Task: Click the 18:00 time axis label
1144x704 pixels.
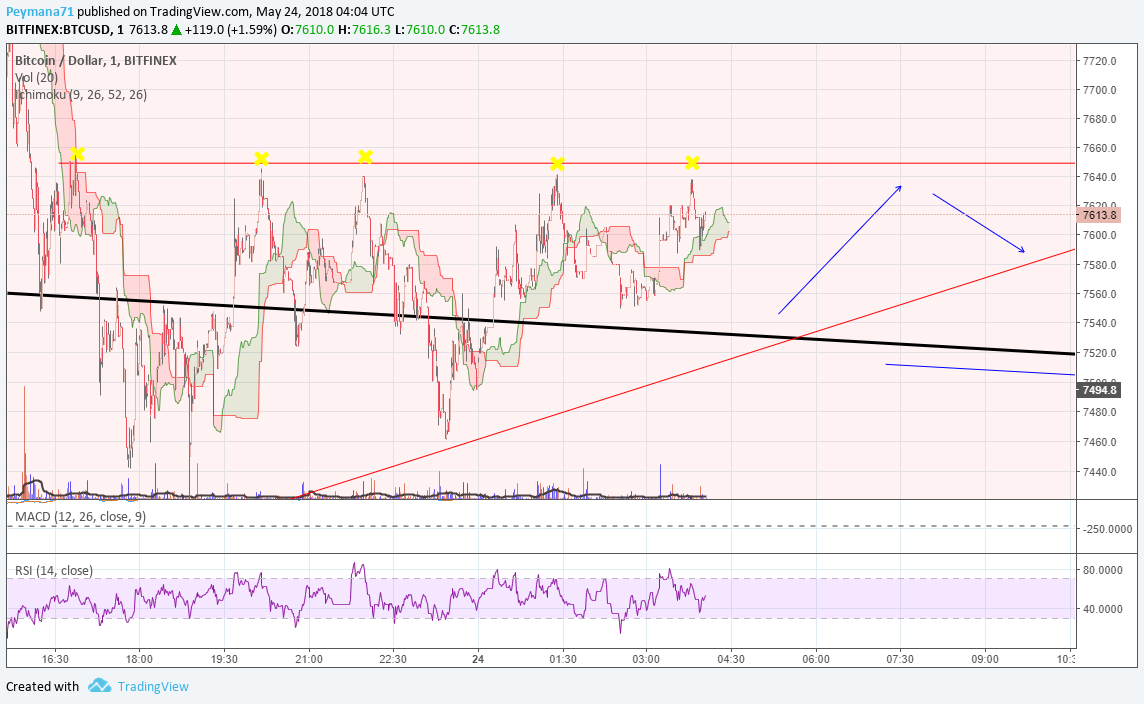Action: pos(139,659)
